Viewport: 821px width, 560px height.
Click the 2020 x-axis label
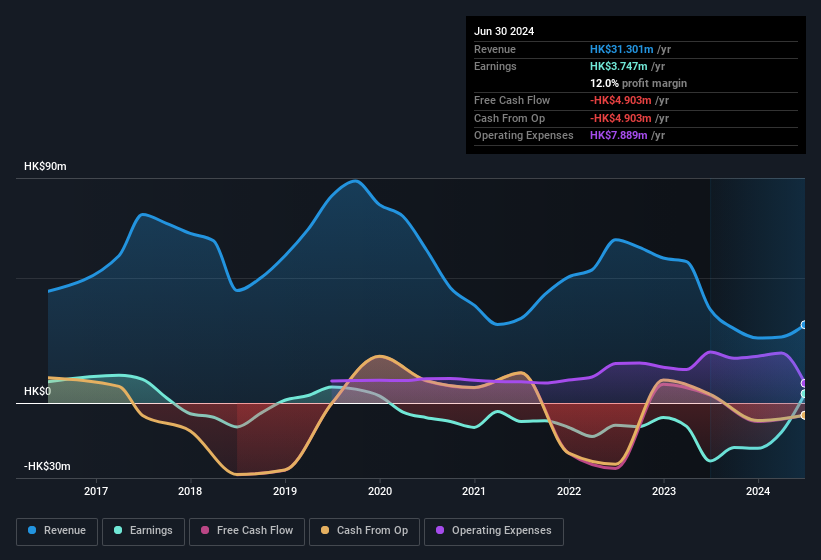click(380, 491)
